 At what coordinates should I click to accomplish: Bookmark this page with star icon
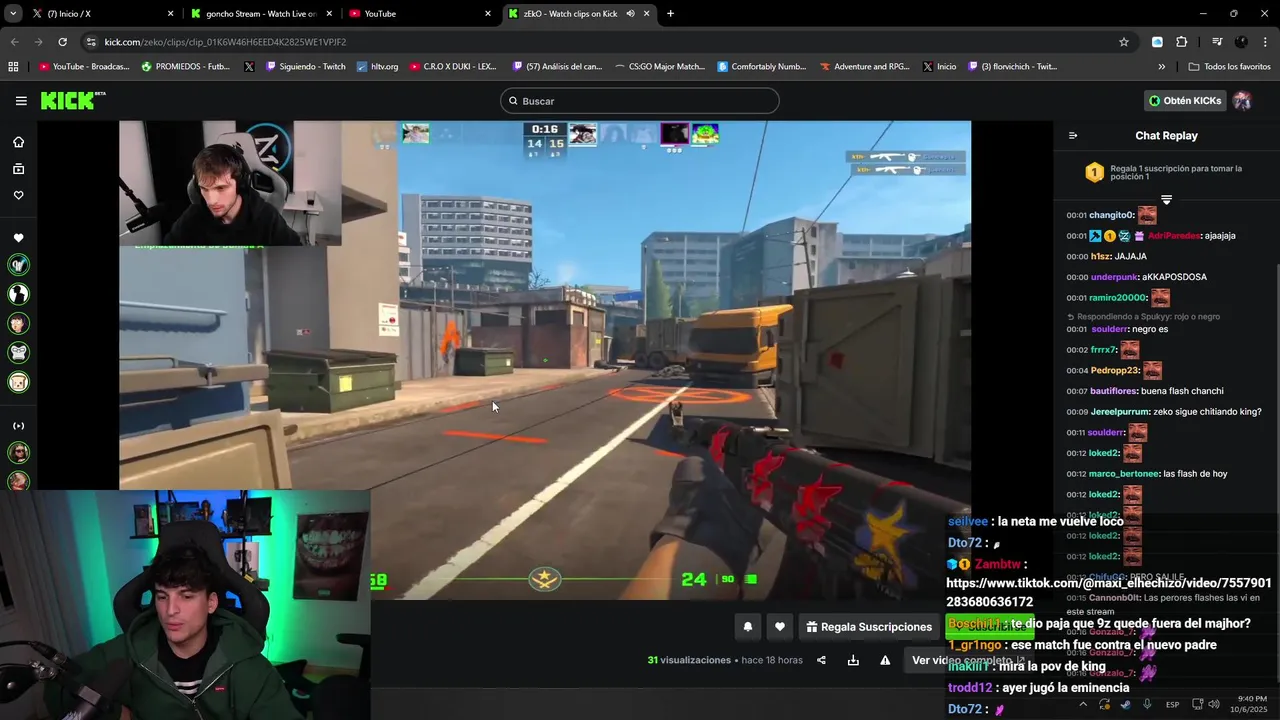(x=1124, y=42)
